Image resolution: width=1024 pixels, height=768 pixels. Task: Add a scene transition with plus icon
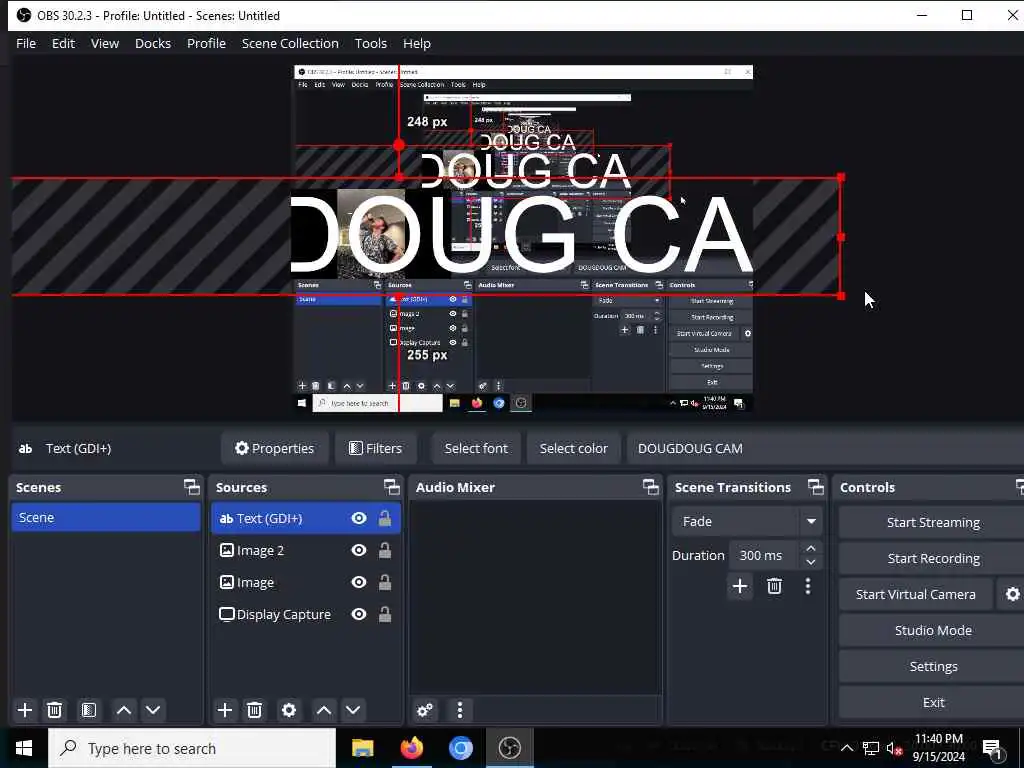pyautogui.click(x=740, y=586)
